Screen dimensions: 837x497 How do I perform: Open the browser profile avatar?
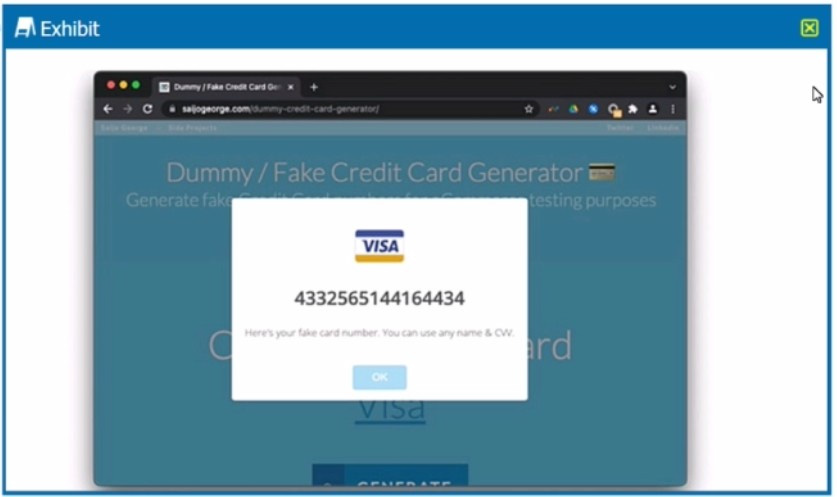point(652,109)
